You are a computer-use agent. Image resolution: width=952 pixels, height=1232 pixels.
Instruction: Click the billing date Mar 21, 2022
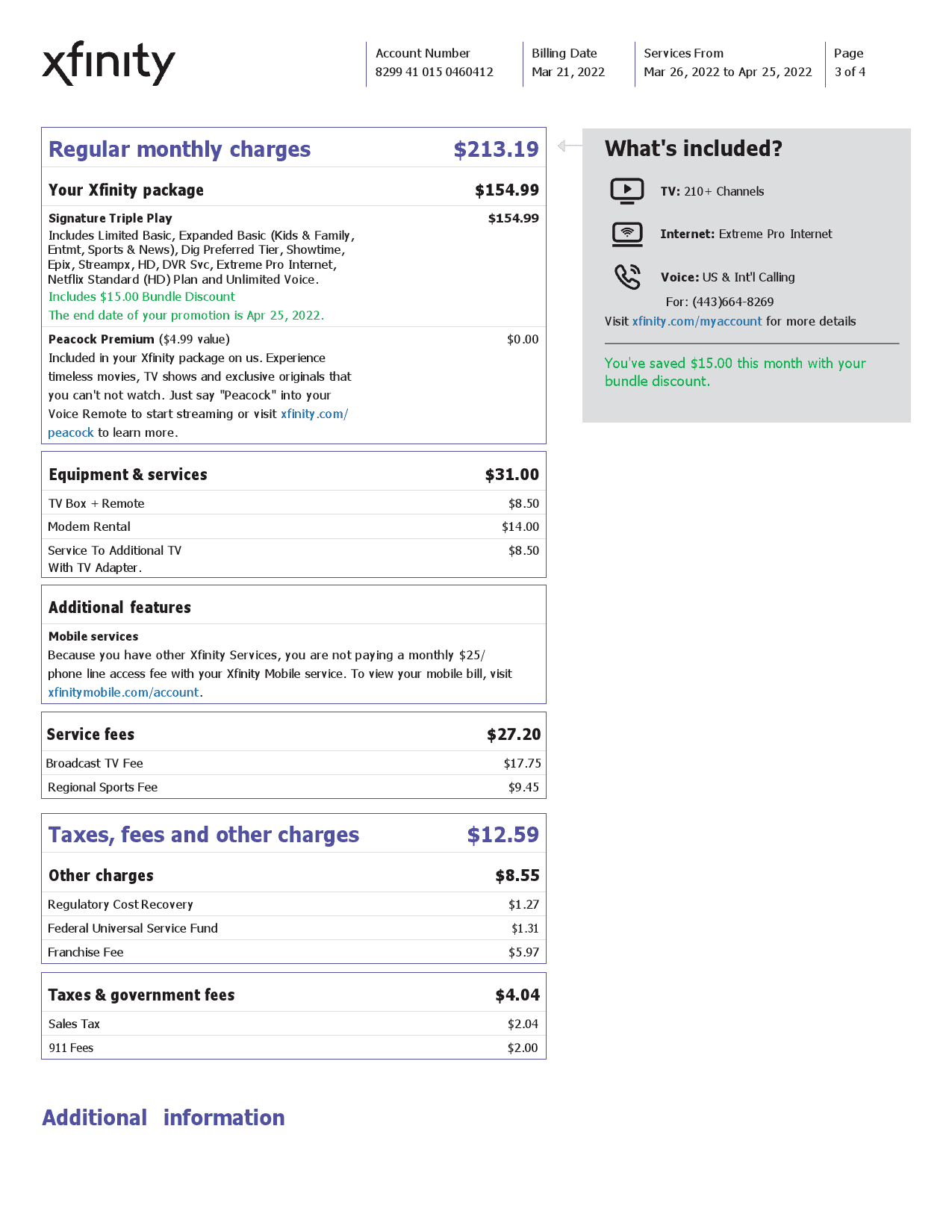[x=568, y=72]
